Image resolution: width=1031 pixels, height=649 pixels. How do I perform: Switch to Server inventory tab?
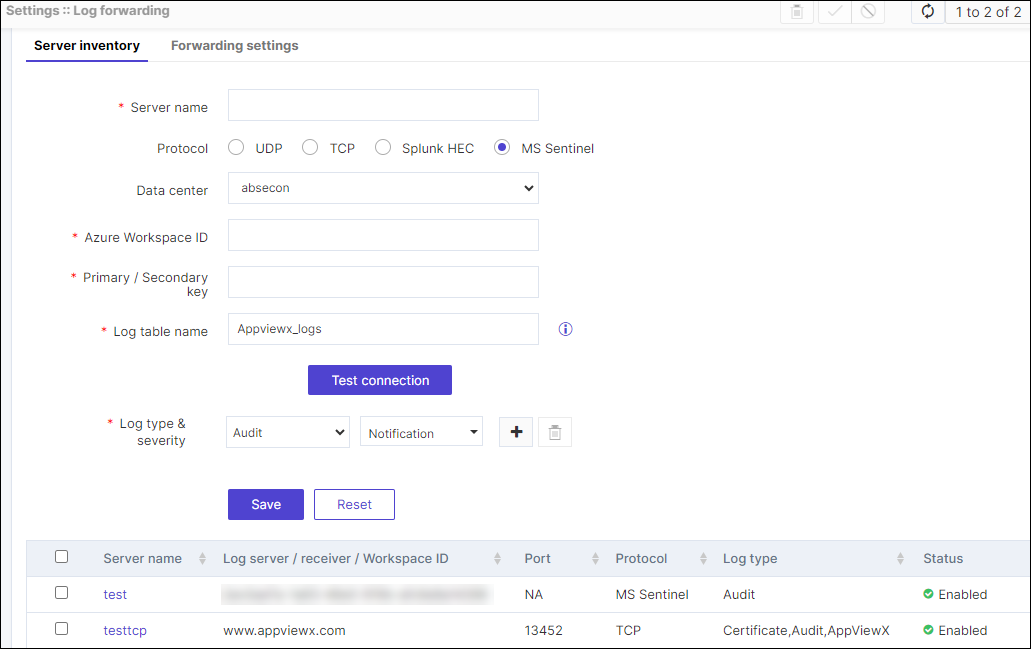(87, 45)
